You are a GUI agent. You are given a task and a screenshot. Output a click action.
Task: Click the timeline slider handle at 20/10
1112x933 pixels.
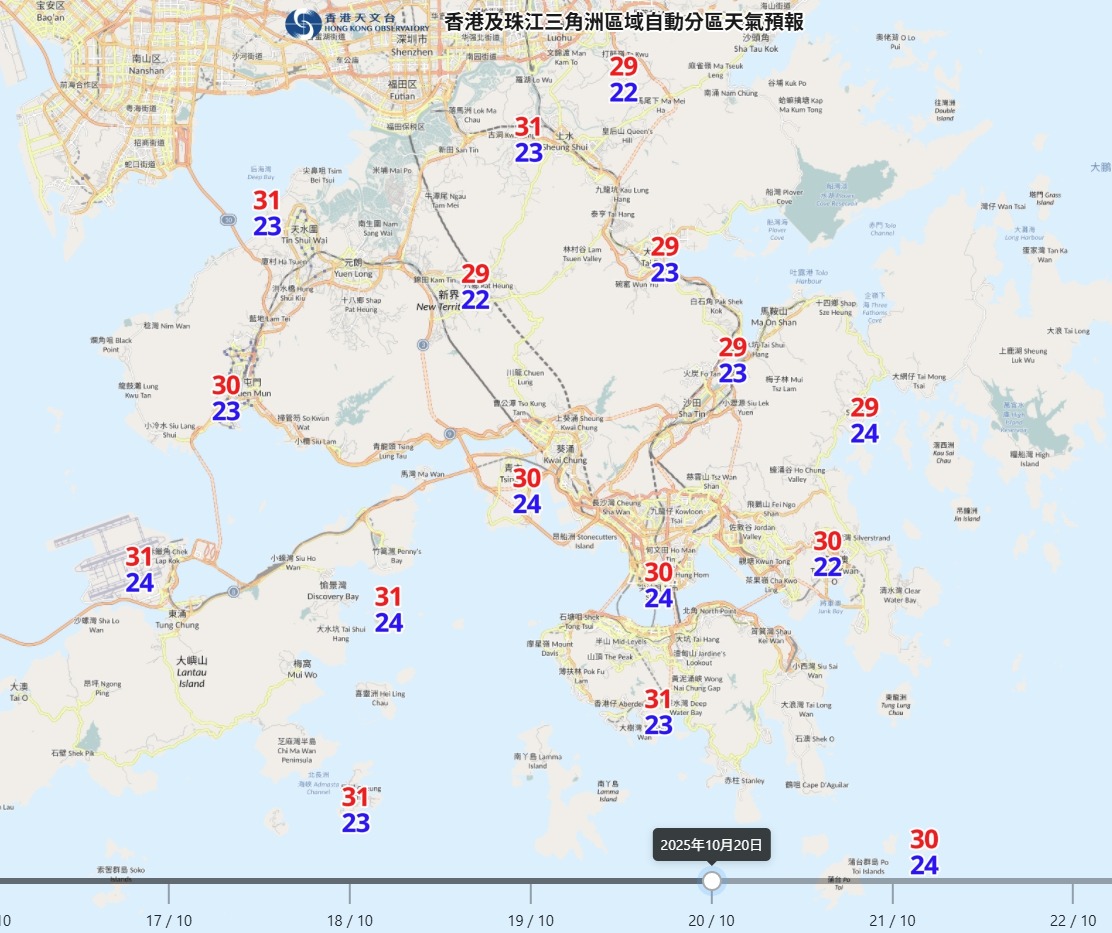(711, 881)
